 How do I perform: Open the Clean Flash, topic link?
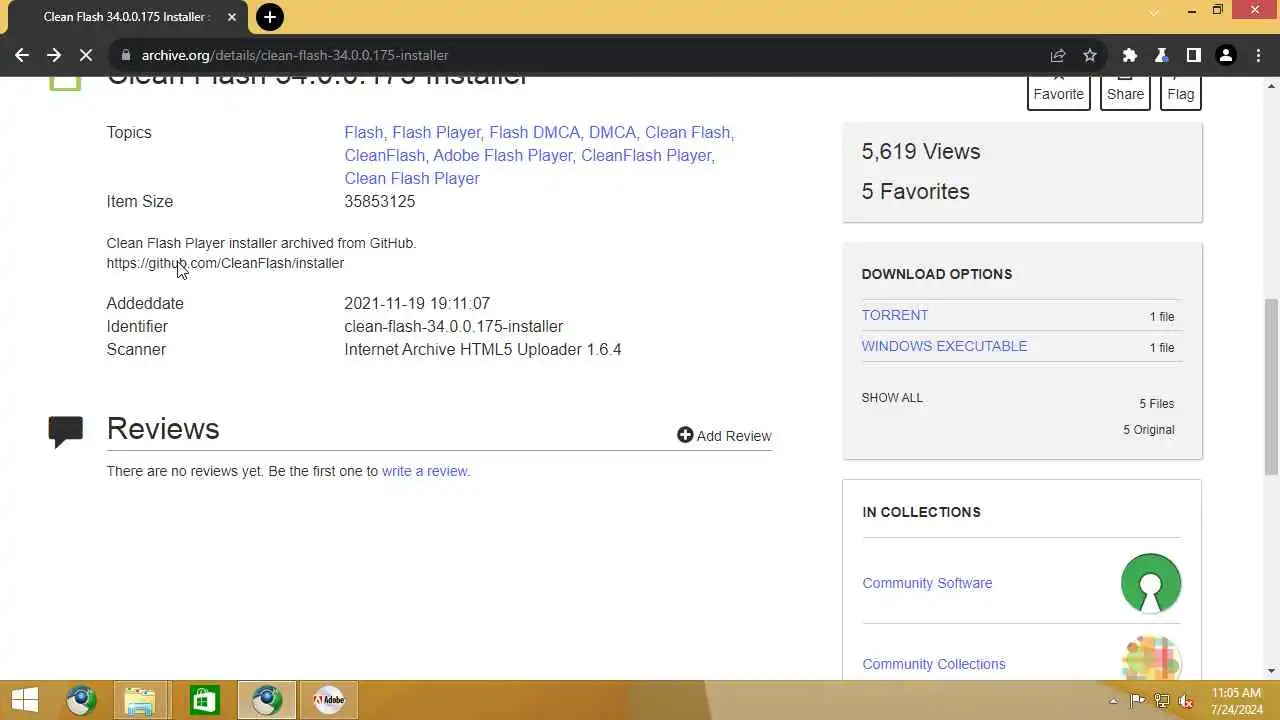(689, 132)
